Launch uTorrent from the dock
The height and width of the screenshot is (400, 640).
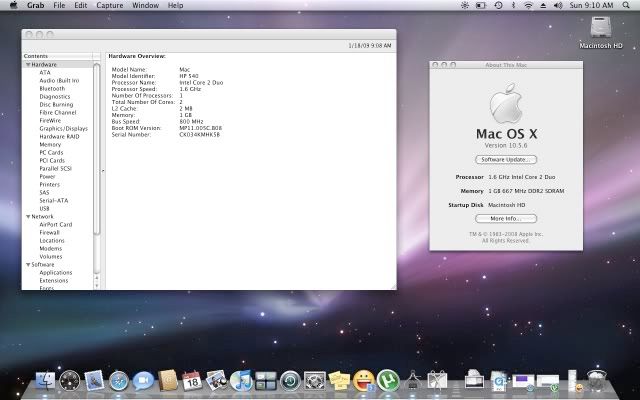[x=388, y=381]
